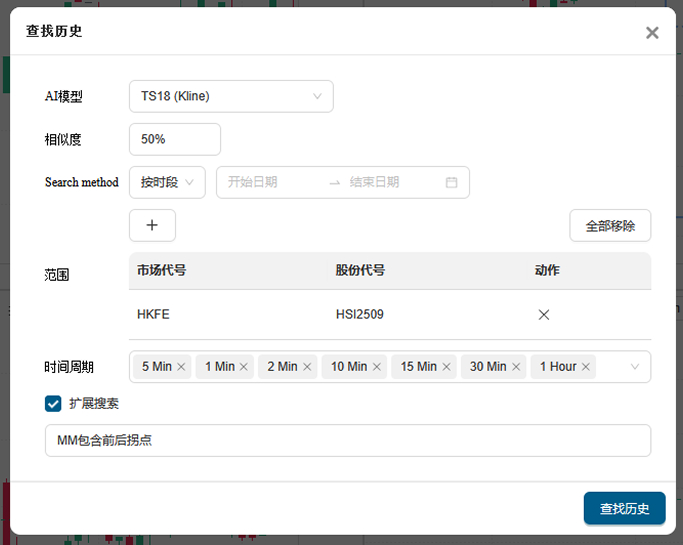Screen dimensions: 683x545
Task: Remove the 1 Min time period tag
Action: [244, 367]
